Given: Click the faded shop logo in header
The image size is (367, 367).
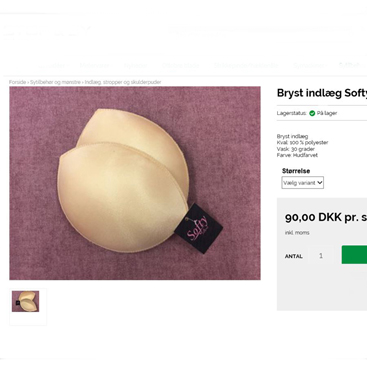Looking at the screenshot, I should (x=47, y=32).
